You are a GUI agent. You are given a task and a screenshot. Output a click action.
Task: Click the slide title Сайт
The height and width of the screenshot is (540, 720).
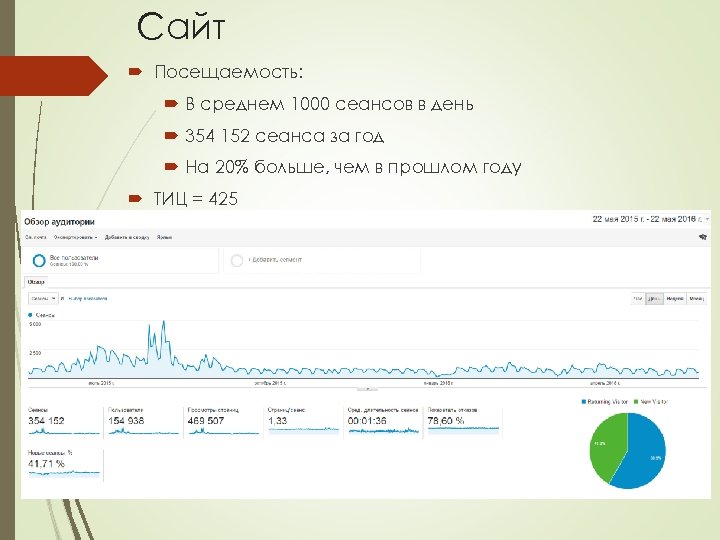(x=181, y=27)
